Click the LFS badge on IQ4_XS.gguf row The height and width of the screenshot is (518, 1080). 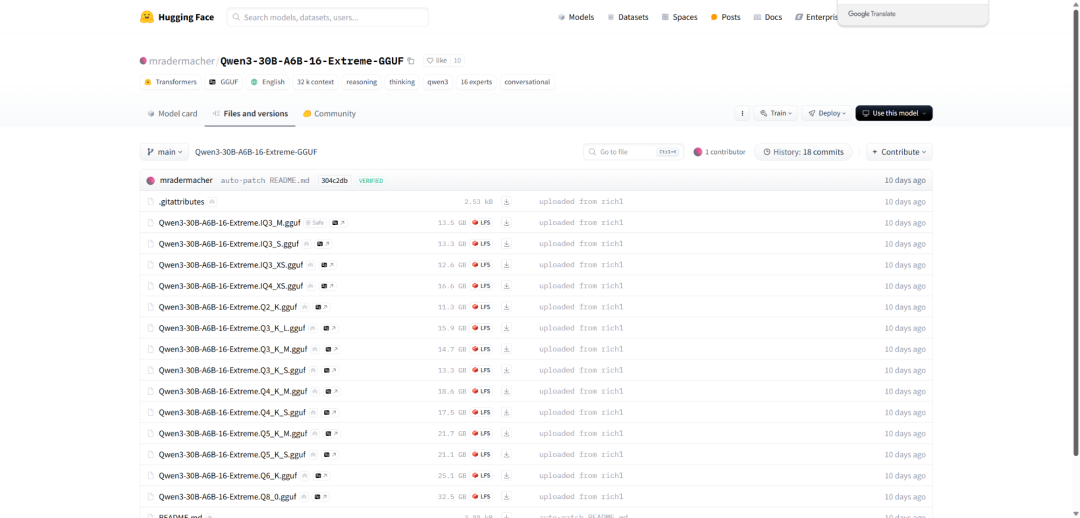point(481,286)
